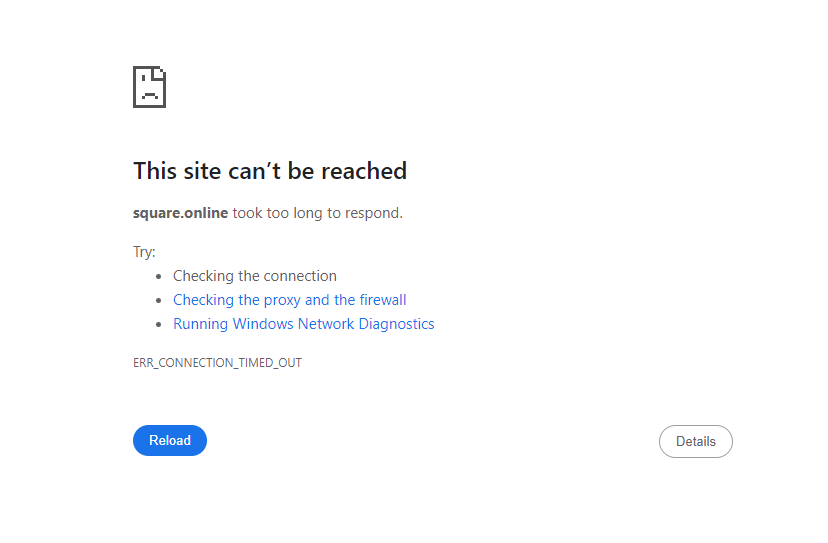Click the bold square.online domain name
The height and width of the screenshot is (543, 828).
click(180, 213)
